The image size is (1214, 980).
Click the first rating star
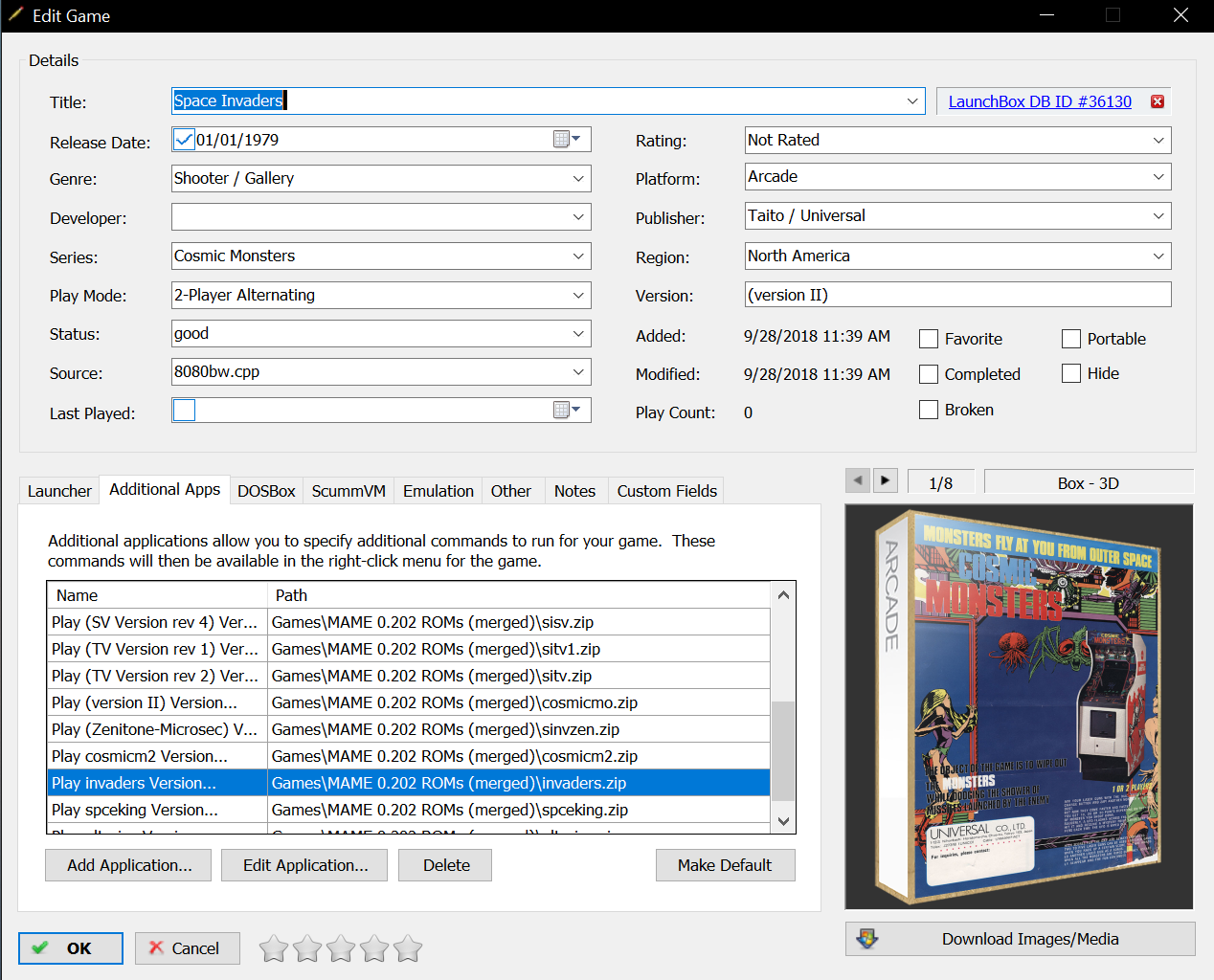[x=274, y=948]
